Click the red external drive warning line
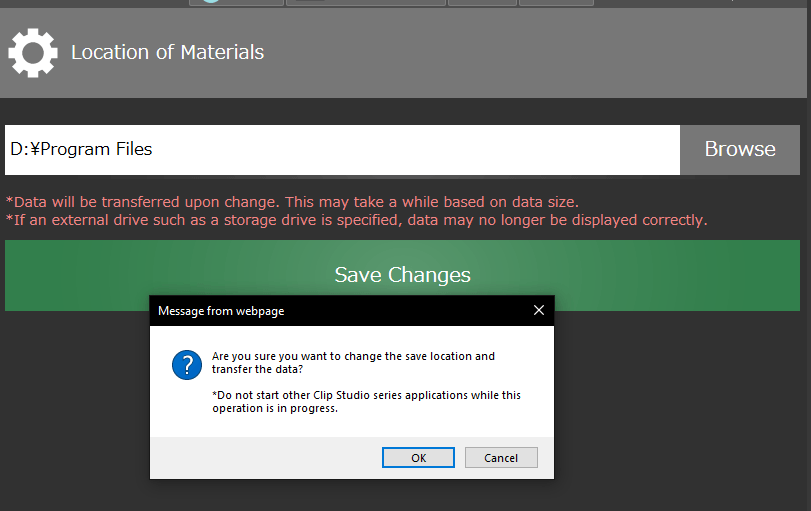The width and height of the screenshot is (811, 511). (356, 220)
